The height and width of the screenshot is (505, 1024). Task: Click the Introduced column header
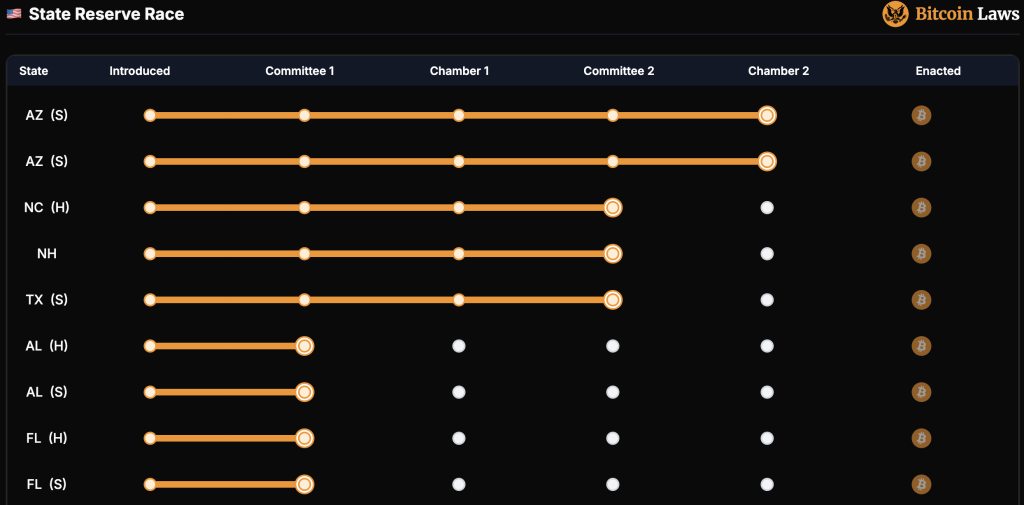click(x=140, y=71)
